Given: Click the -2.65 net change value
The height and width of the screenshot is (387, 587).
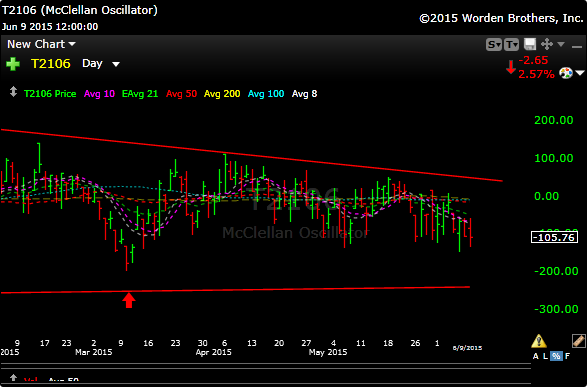Looking at the screenshot, I should click(533, 60).
